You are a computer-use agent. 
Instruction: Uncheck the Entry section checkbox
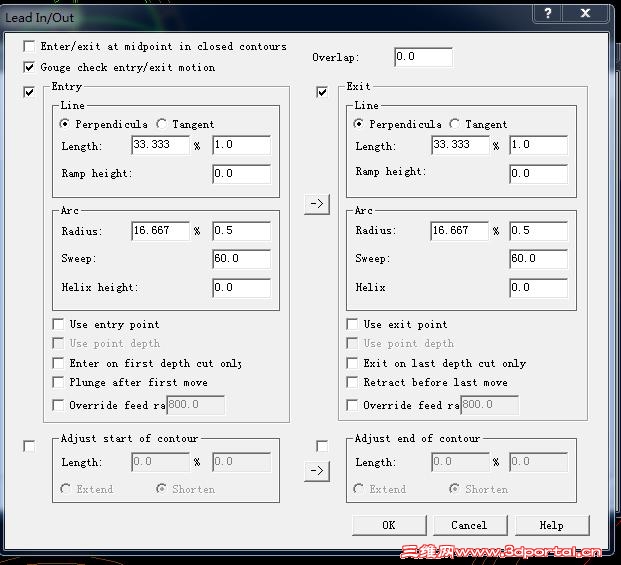click(x=29, y=92)
